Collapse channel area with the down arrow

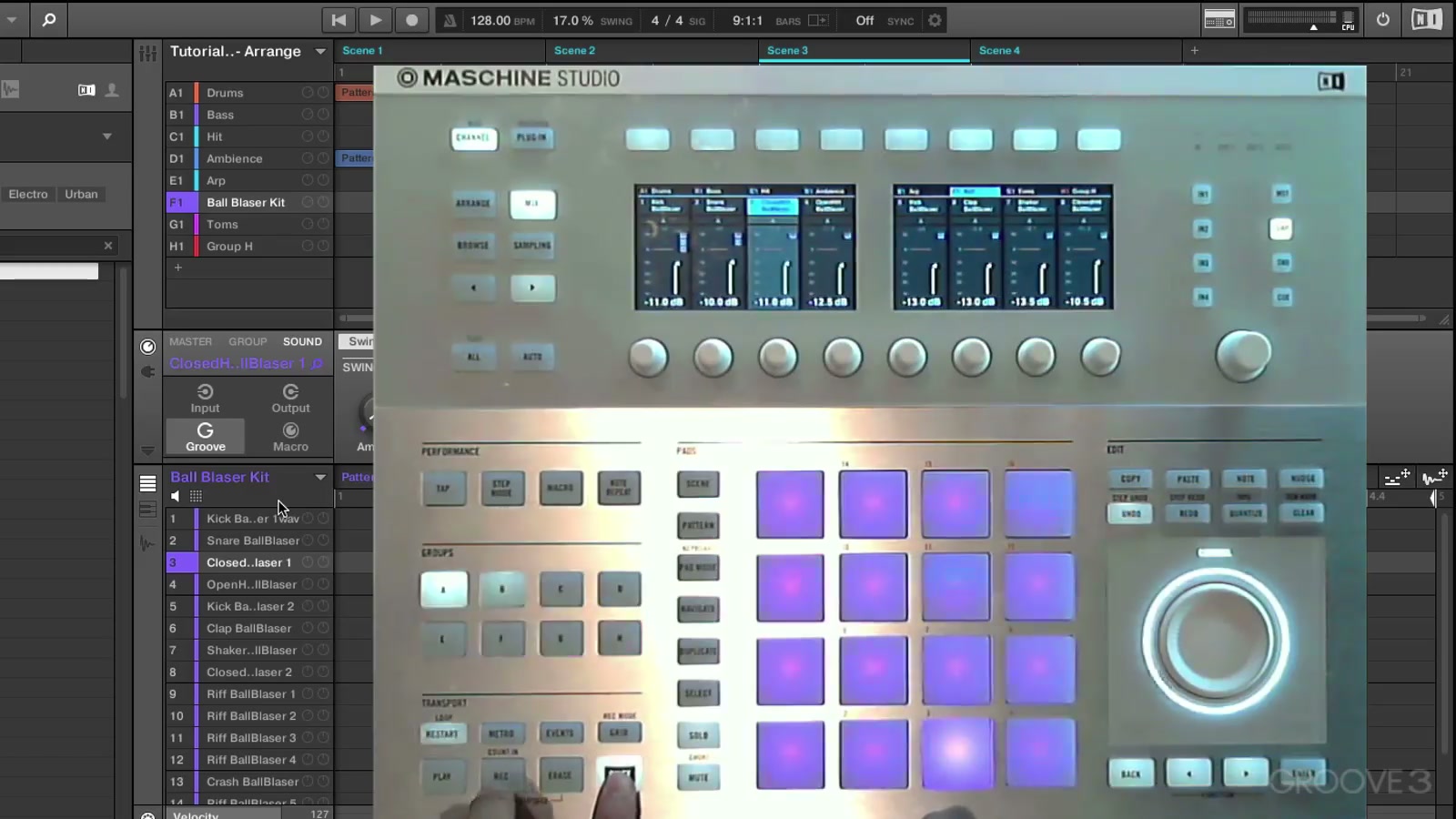pos(147,450)
